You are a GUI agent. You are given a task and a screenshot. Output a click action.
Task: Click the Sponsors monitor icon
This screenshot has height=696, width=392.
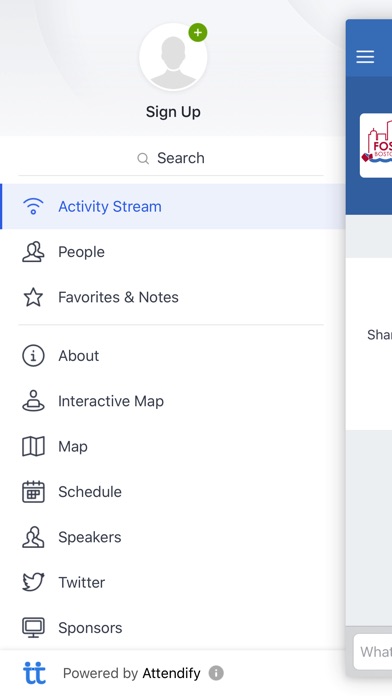pos(33,628)
